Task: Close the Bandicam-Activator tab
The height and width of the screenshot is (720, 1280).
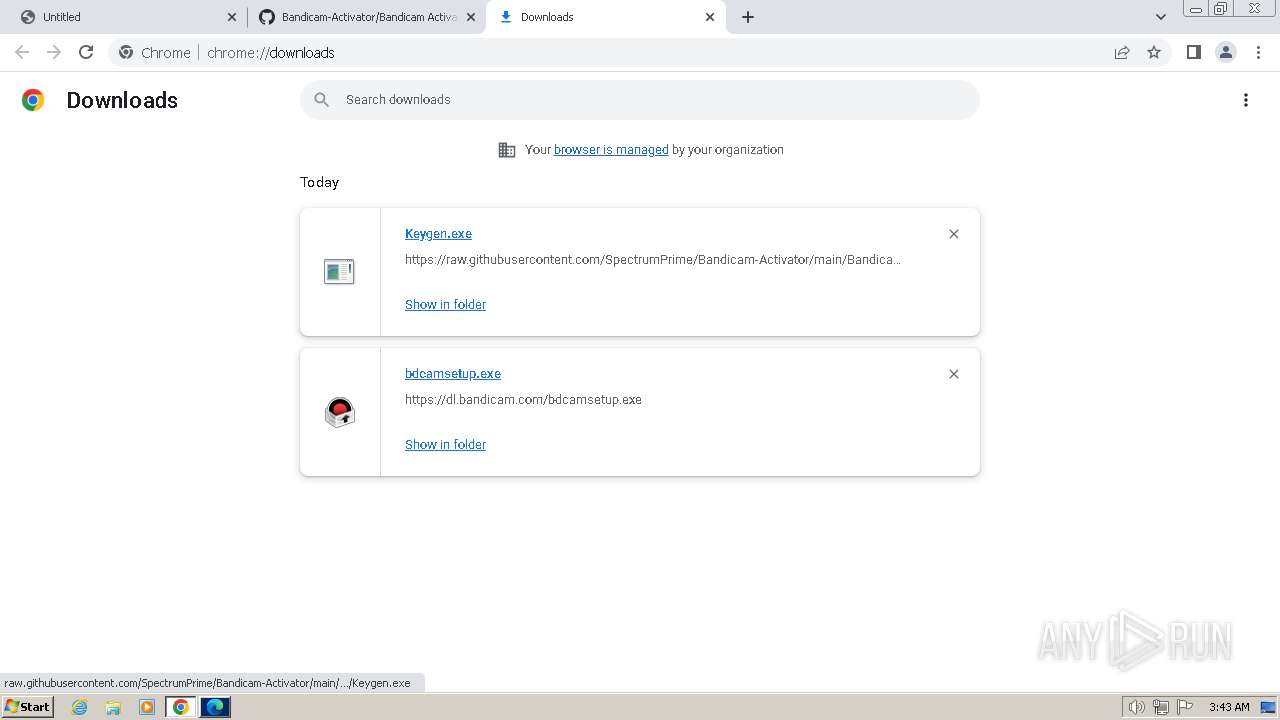Action: (471, 17)
